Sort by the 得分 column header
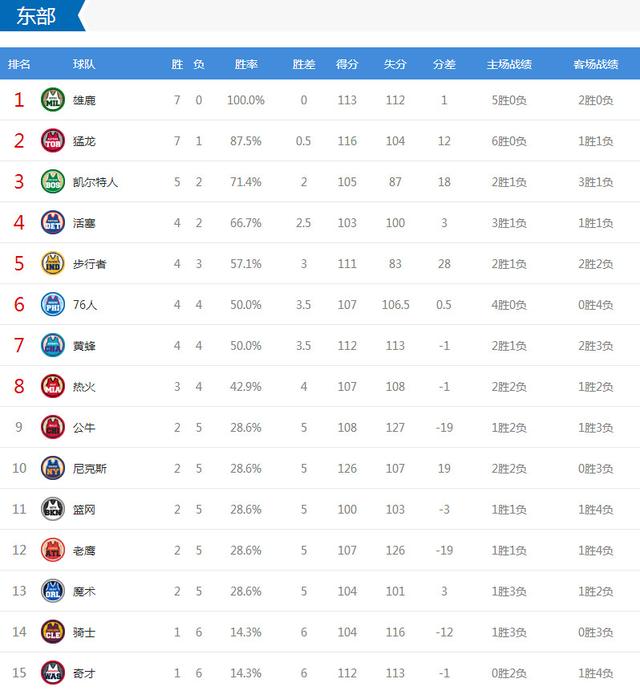640x691 pixels. [x=347, y=64]
